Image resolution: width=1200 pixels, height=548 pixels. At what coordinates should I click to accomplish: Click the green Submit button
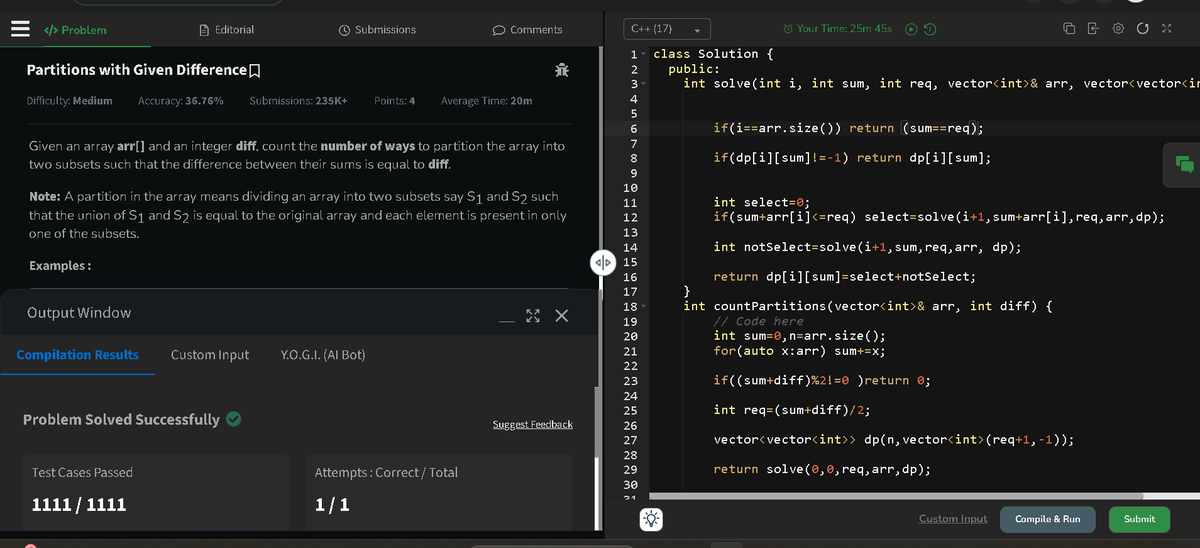(x=1139, y=519)
